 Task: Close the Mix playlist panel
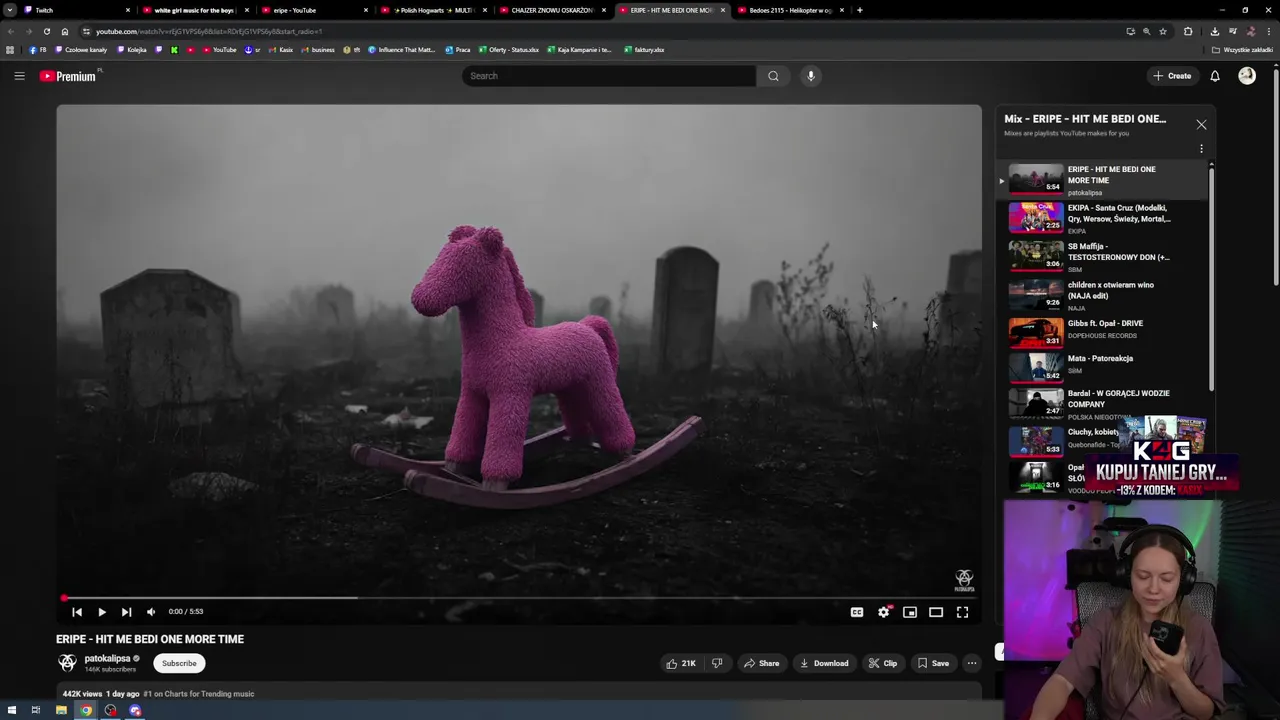[1201, 125]
